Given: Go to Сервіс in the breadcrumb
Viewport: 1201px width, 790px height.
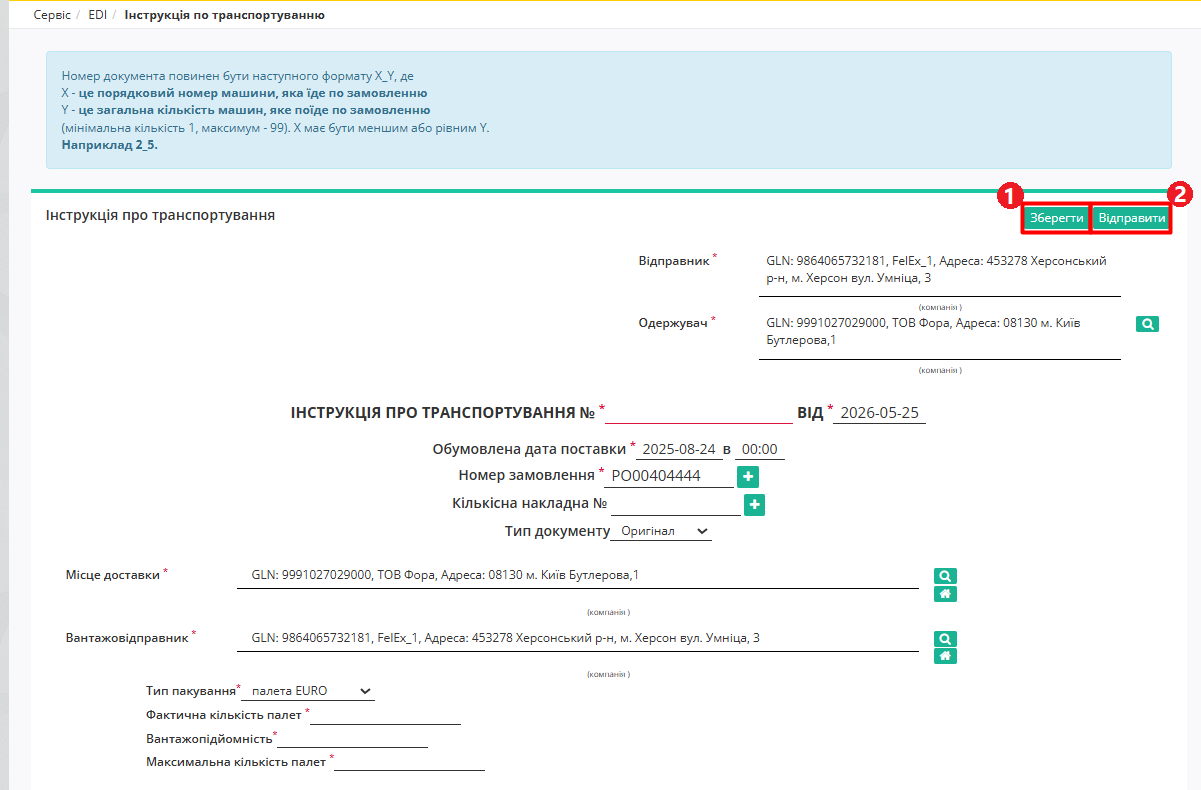Looking at the screenshot, I should 52,15.
